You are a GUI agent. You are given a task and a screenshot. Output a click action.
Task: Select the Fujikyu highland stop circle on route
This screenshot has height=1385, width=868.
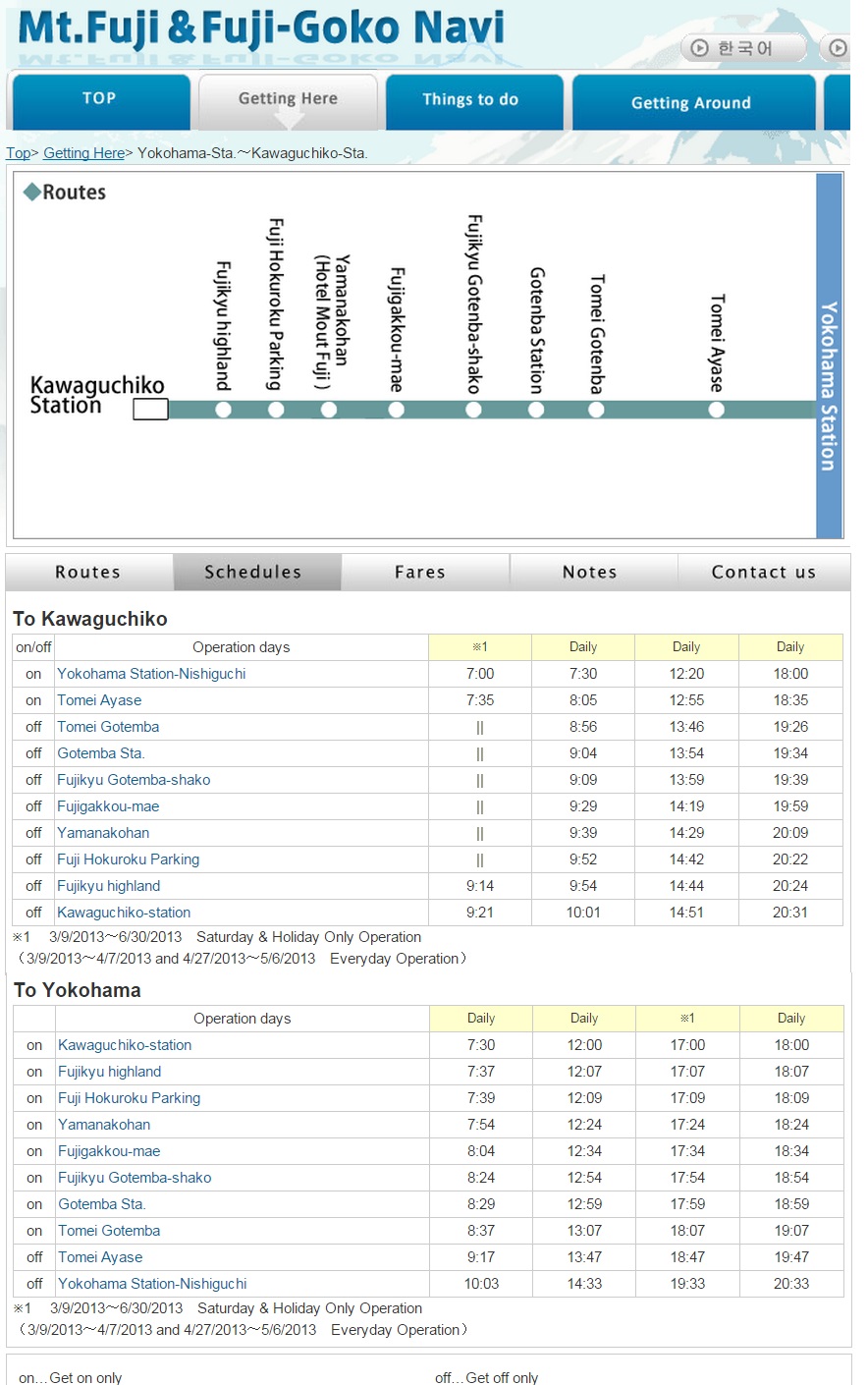coord(223,410)
